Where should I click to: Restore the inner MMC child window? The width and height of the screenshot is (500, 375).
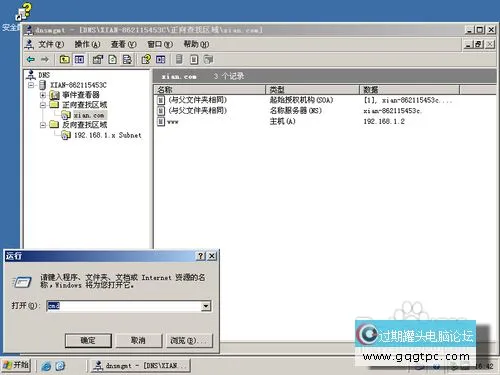pyautogui.click(x=479, y=44)
